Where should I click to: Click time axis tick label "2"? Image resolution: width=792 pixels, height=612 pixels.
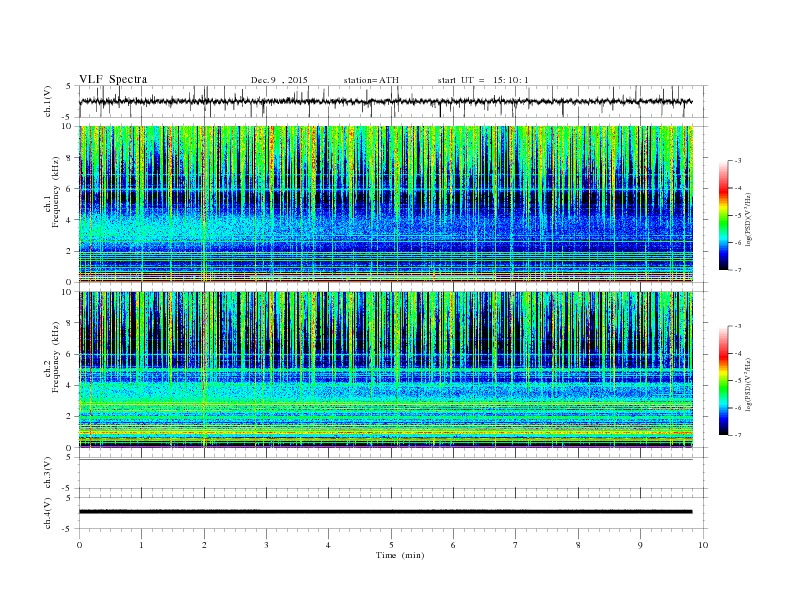(x=204, y=545)
